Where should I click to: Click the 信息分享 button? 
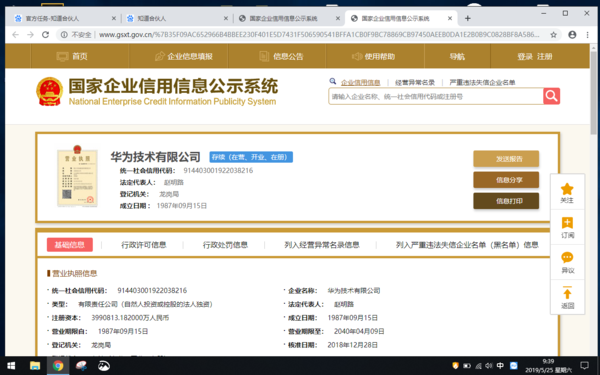click(506, 180)
